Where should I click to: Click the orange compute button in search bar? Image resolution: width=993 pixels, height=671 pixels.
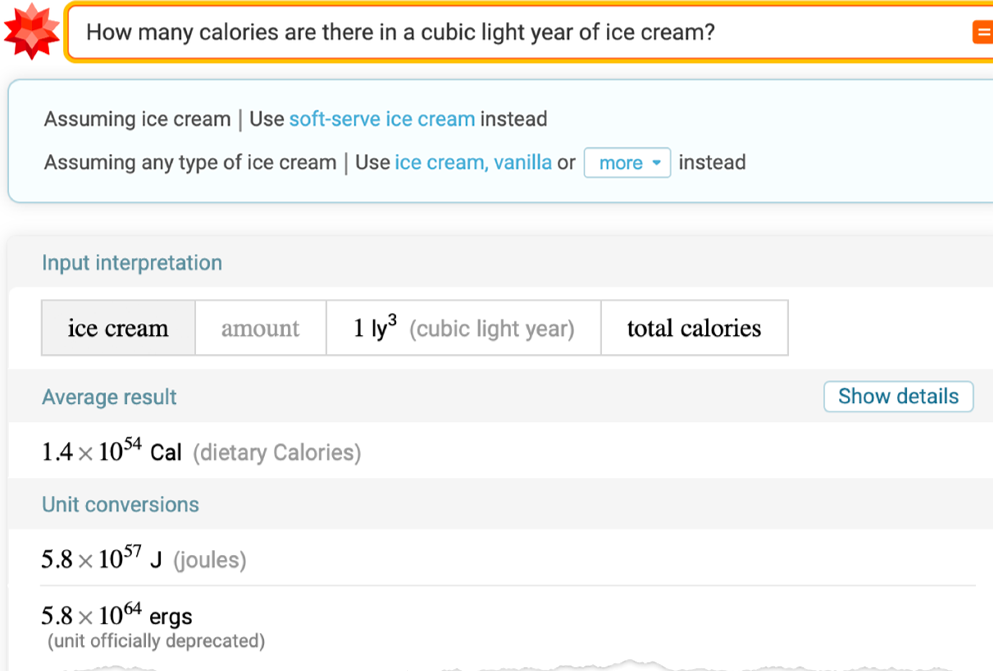click(983, 32)
